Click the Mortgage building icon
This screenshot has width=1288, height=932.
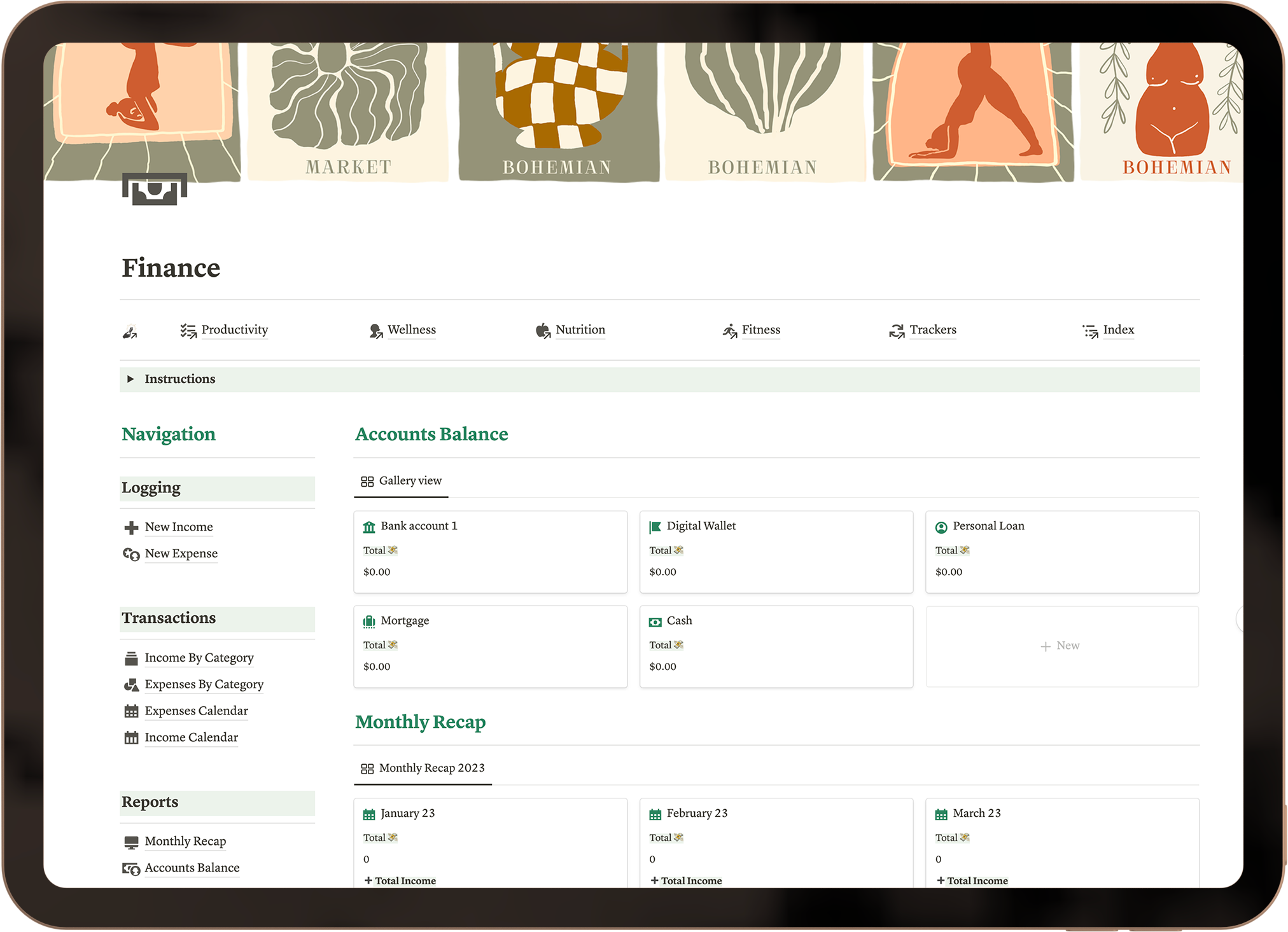coord(369,622)
